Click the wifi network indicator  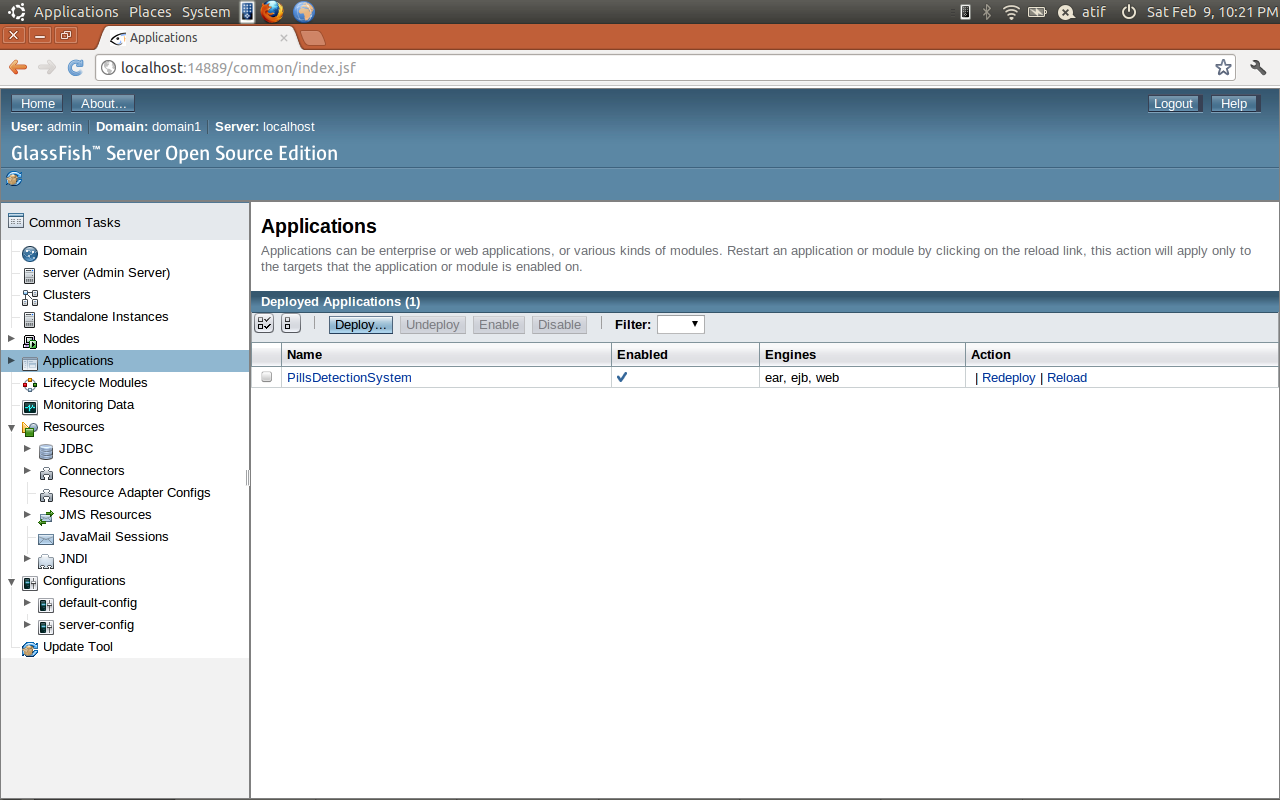1011,12
